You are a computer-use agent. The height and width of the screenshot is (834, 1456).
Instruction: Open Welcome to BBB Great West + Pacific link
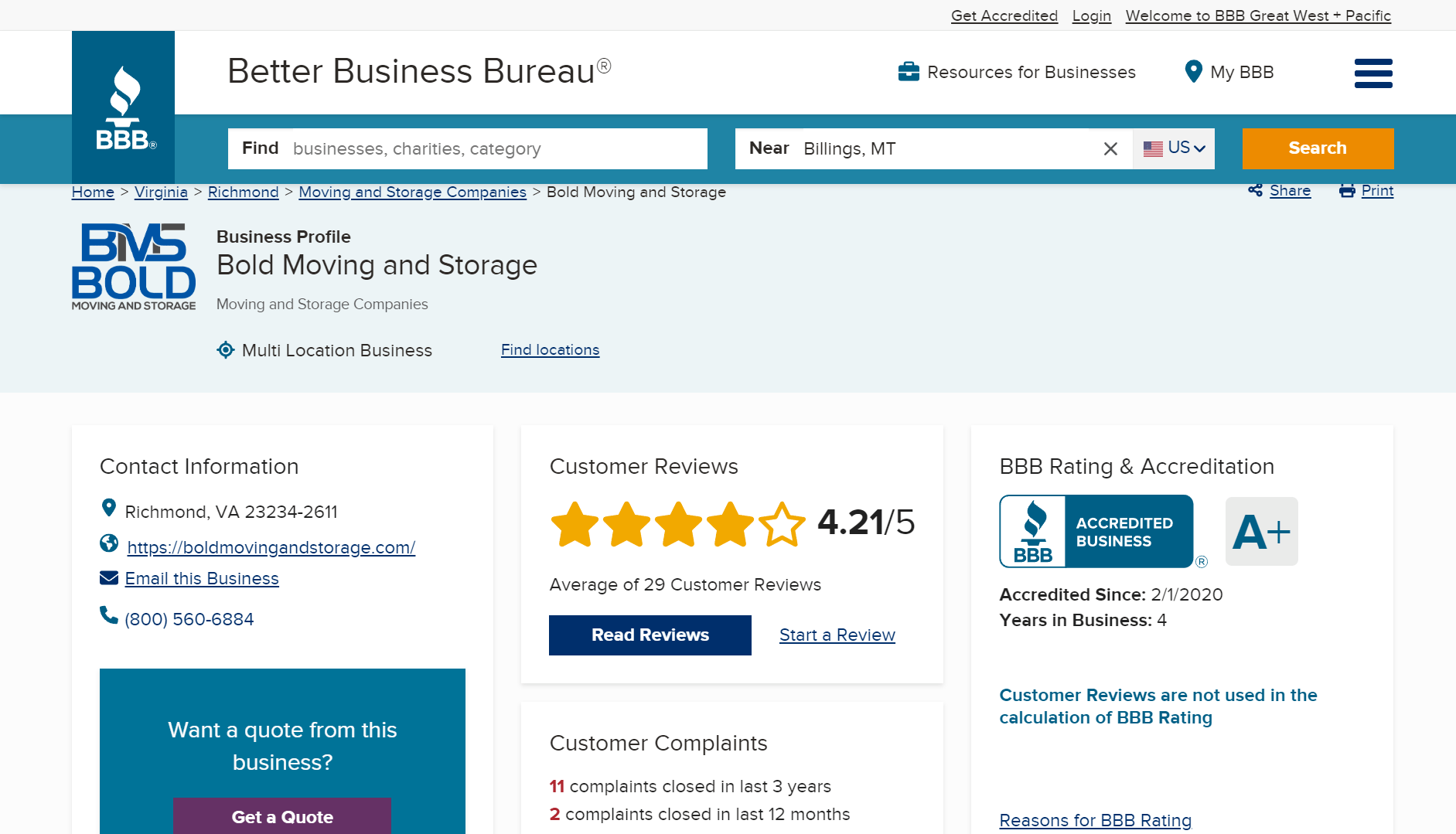(x=1258, y=15)
